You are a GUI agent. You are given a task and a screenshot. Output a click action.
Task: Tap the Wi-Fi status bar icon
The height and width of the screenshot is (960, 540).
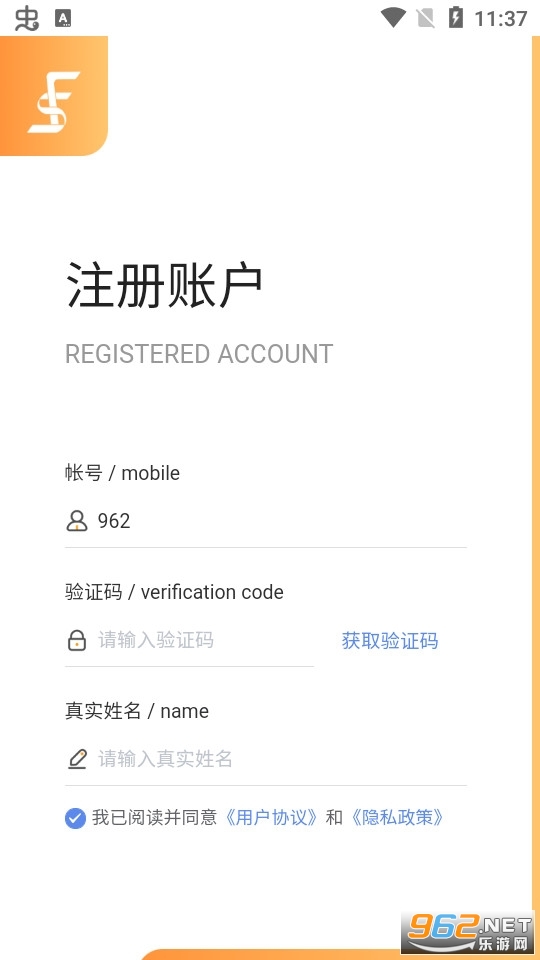392,18
